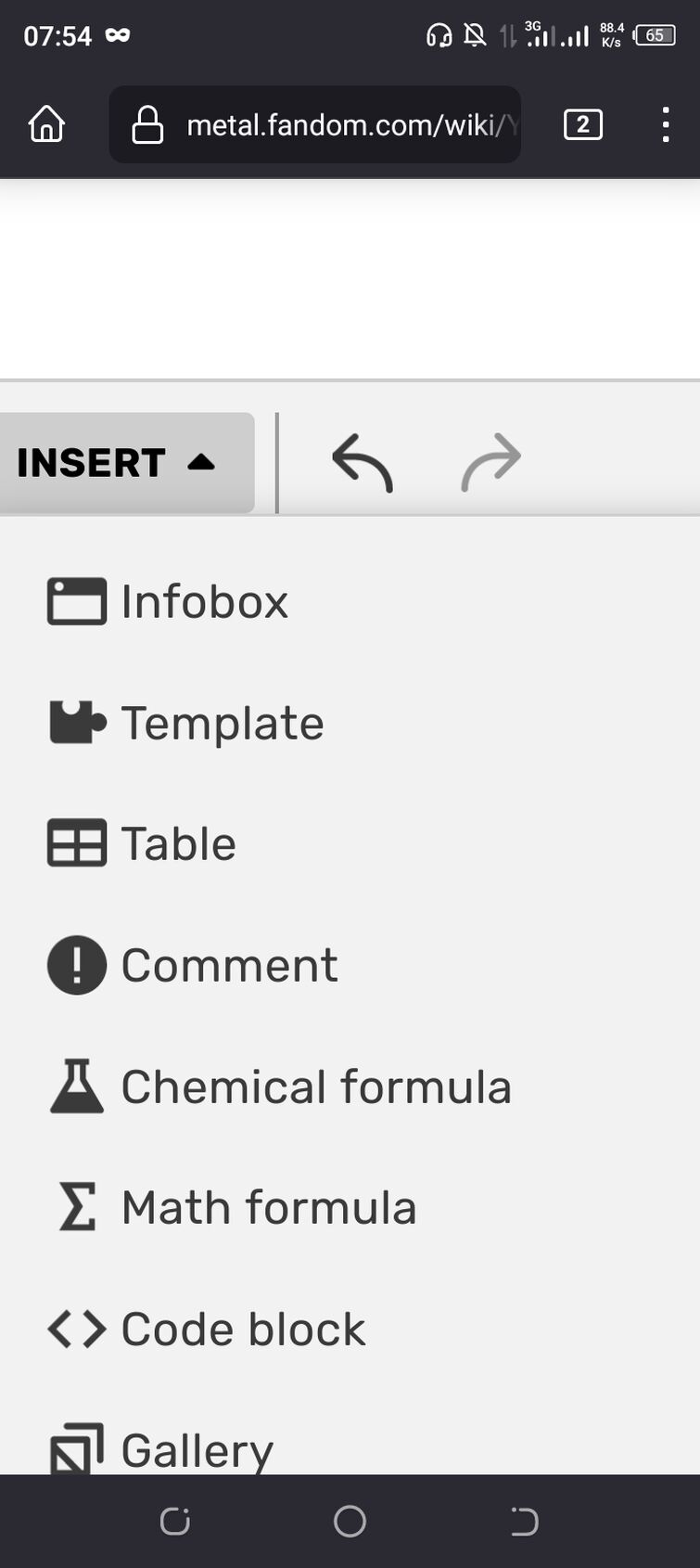This screenshot has height=1568, width=700.
Task: Click the Table grid icon
Action: click(x=76, y=844)
